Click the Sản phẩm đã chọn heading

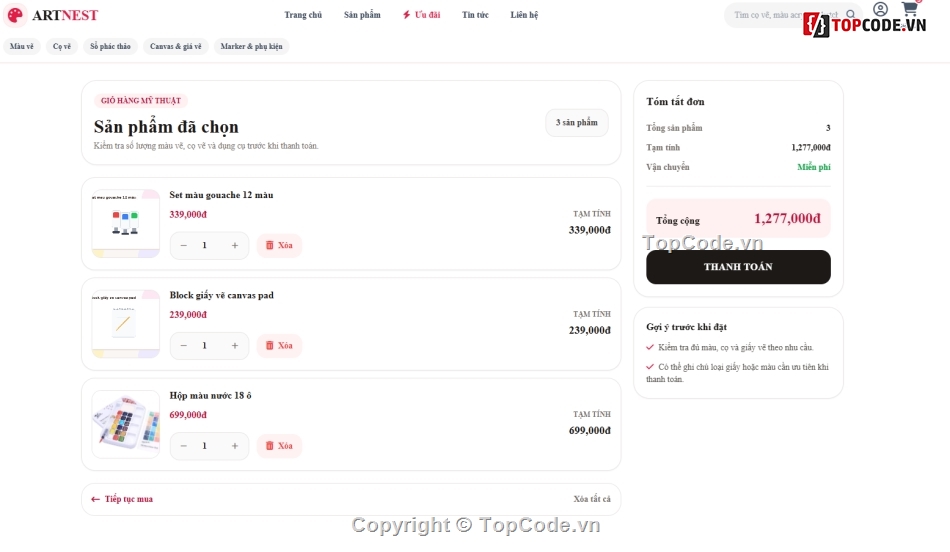point(166,127)
